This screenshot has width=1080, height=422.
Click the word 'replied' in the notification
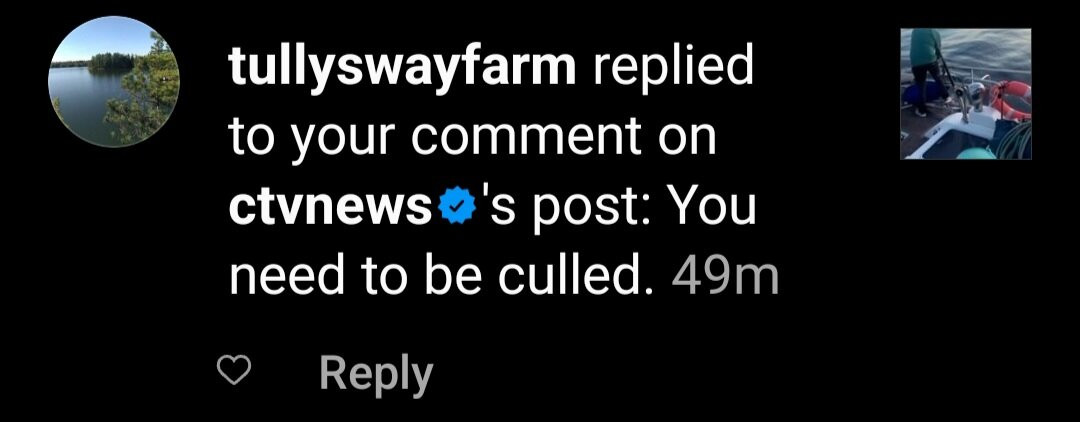click(x=672, y=67)
